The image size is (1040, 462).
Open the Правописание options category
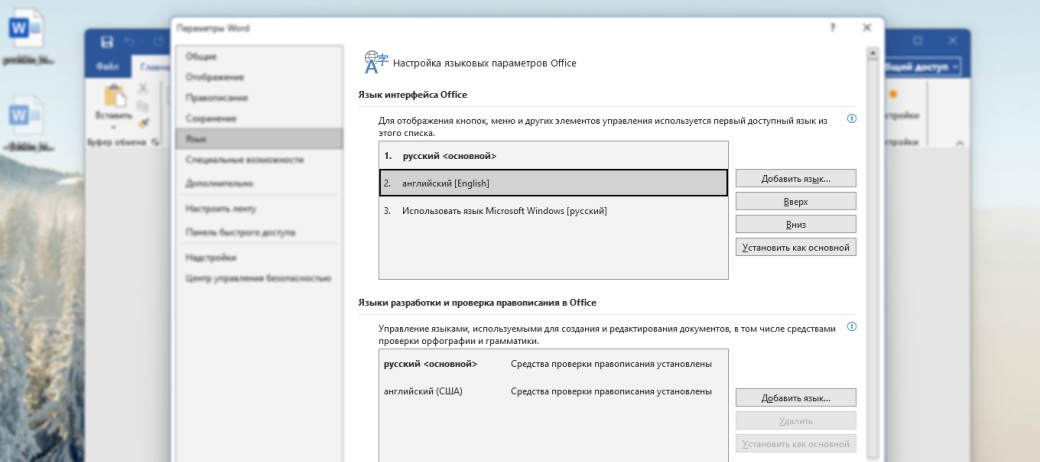pos(217,98)
